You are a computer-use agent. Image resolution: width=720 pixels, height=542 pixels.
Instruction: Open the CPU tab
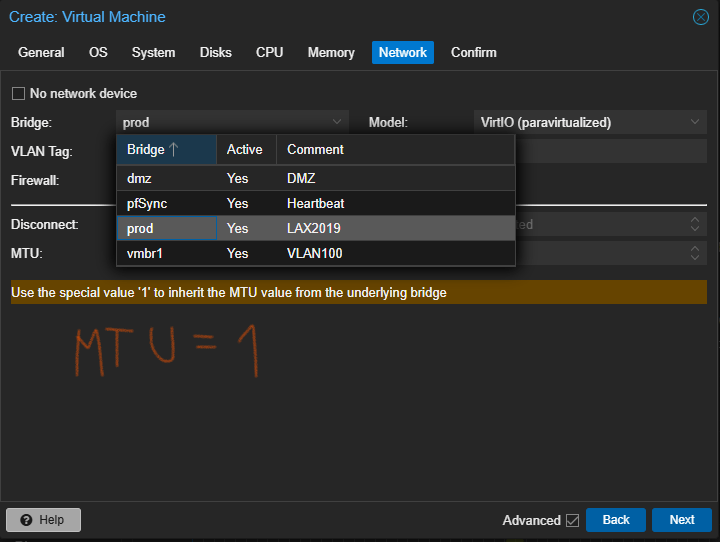coord(269,53)
